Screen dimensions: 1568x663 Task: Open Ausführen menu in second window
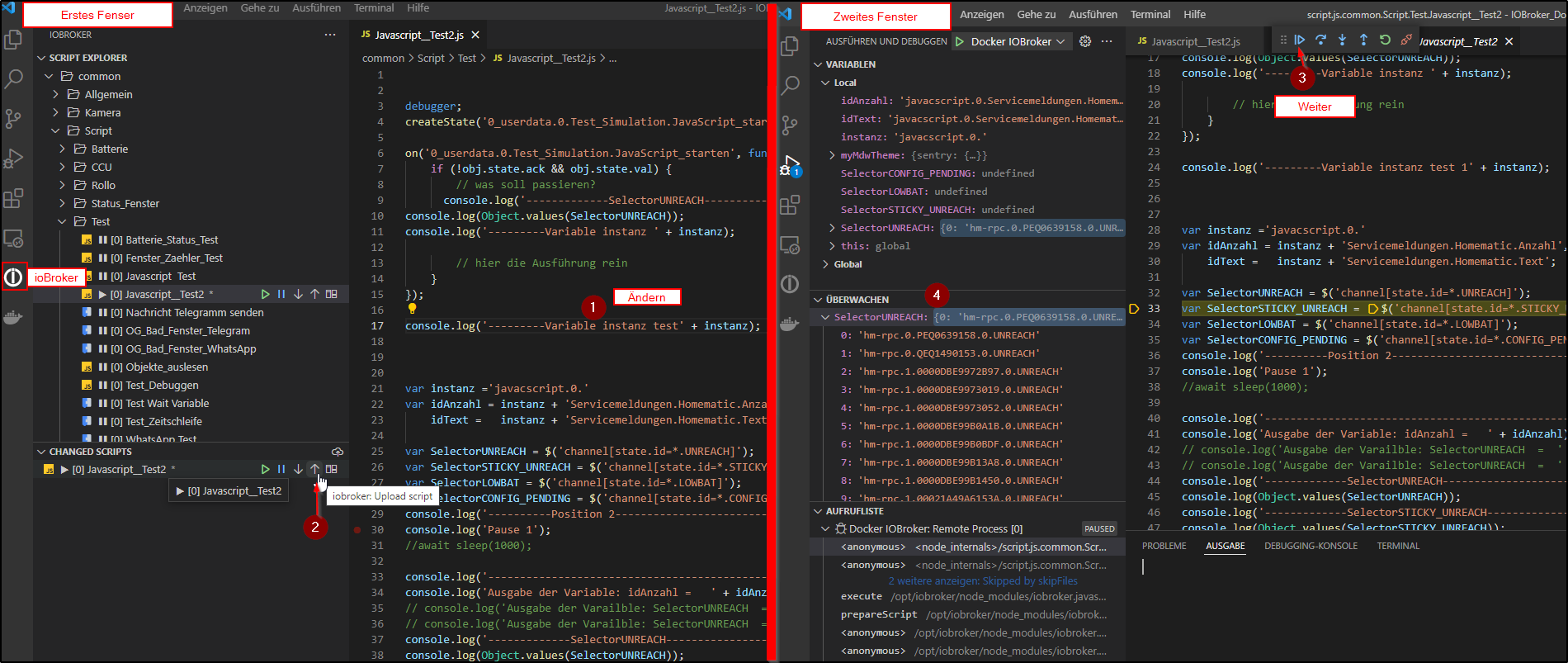tap(1093, 14)
